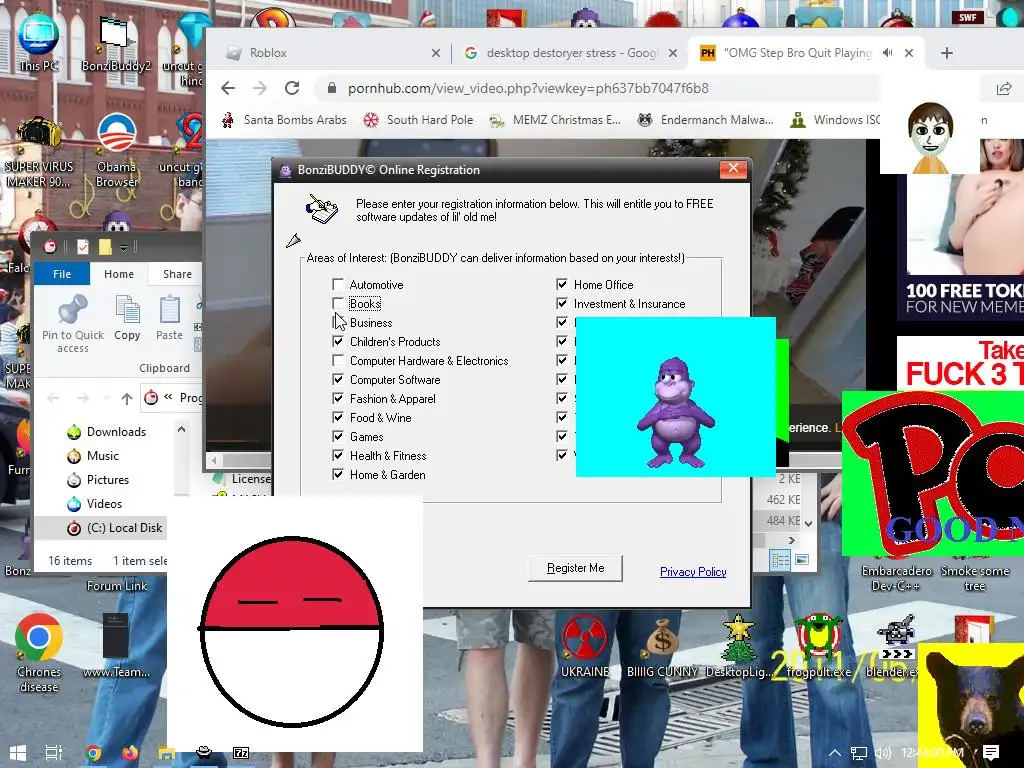
Task: Open the File tab in Explorer
Action: [x=62, y=274]
